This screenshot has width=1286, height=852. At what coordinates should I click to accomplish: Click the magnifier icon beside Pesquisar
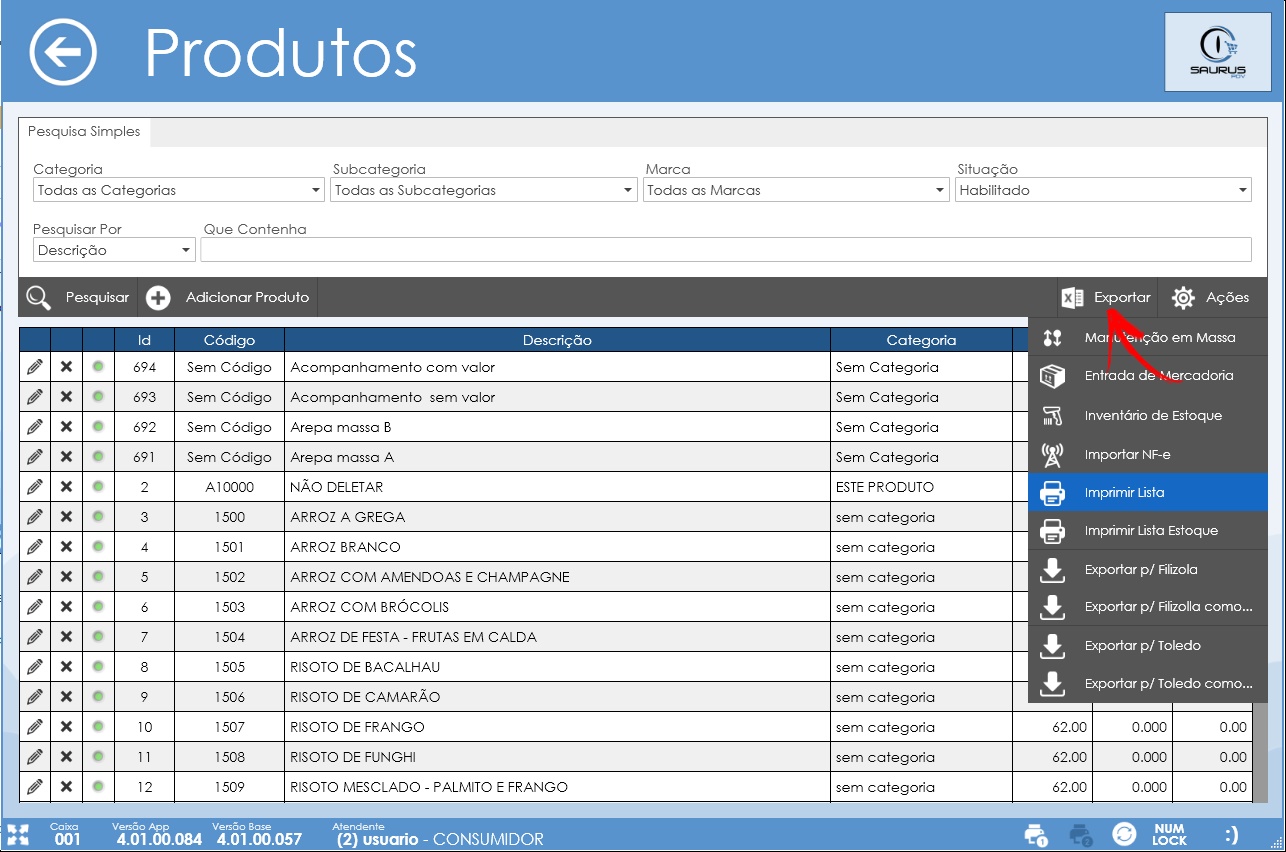pos(39,297)
